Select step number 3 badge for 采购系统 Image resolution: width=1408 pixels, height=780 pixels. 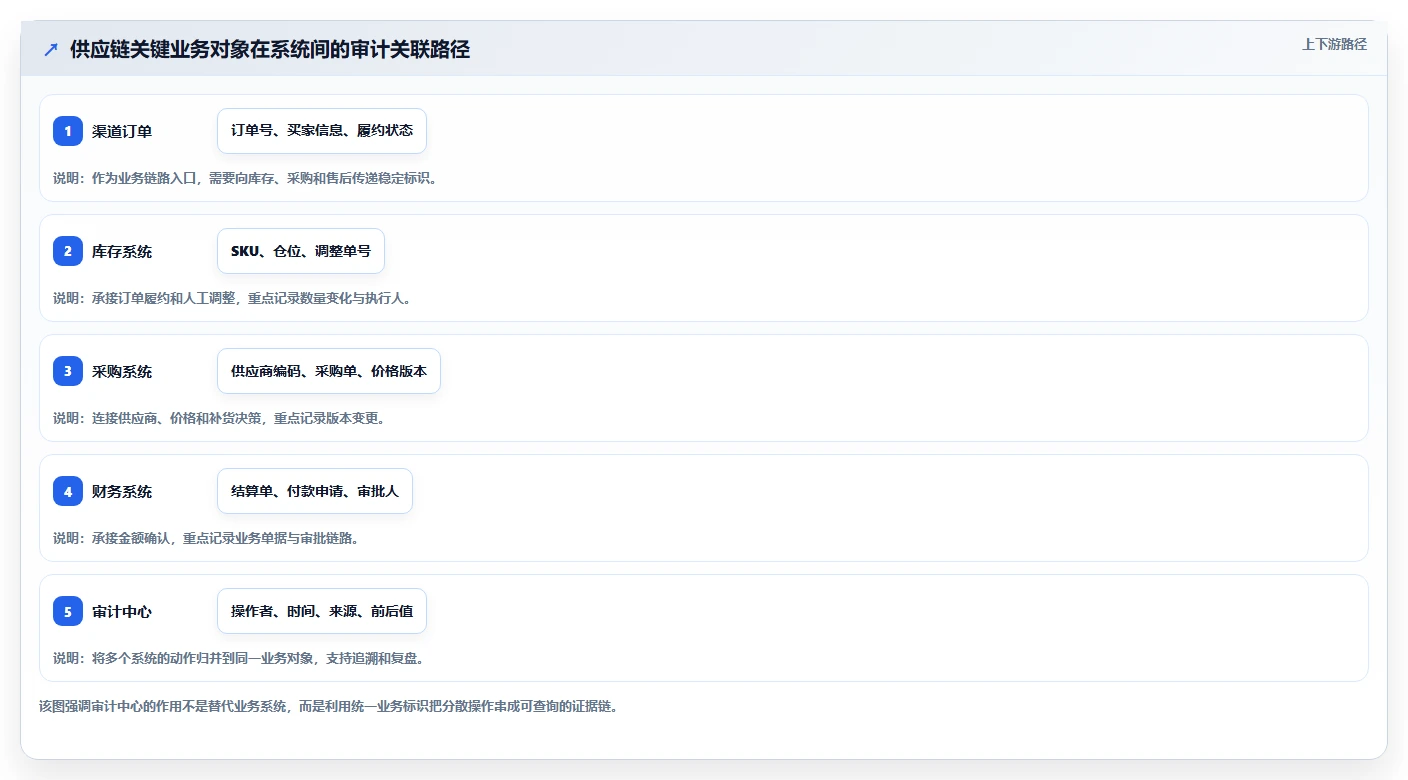[x=68, y=371]
